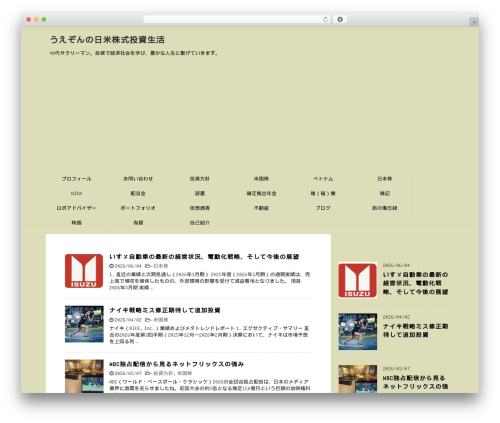Image resolution: width=500 pixels, height=423 pixels.
Task: Go to 旅の備忘録 menu item
Action: coord(385,208)
